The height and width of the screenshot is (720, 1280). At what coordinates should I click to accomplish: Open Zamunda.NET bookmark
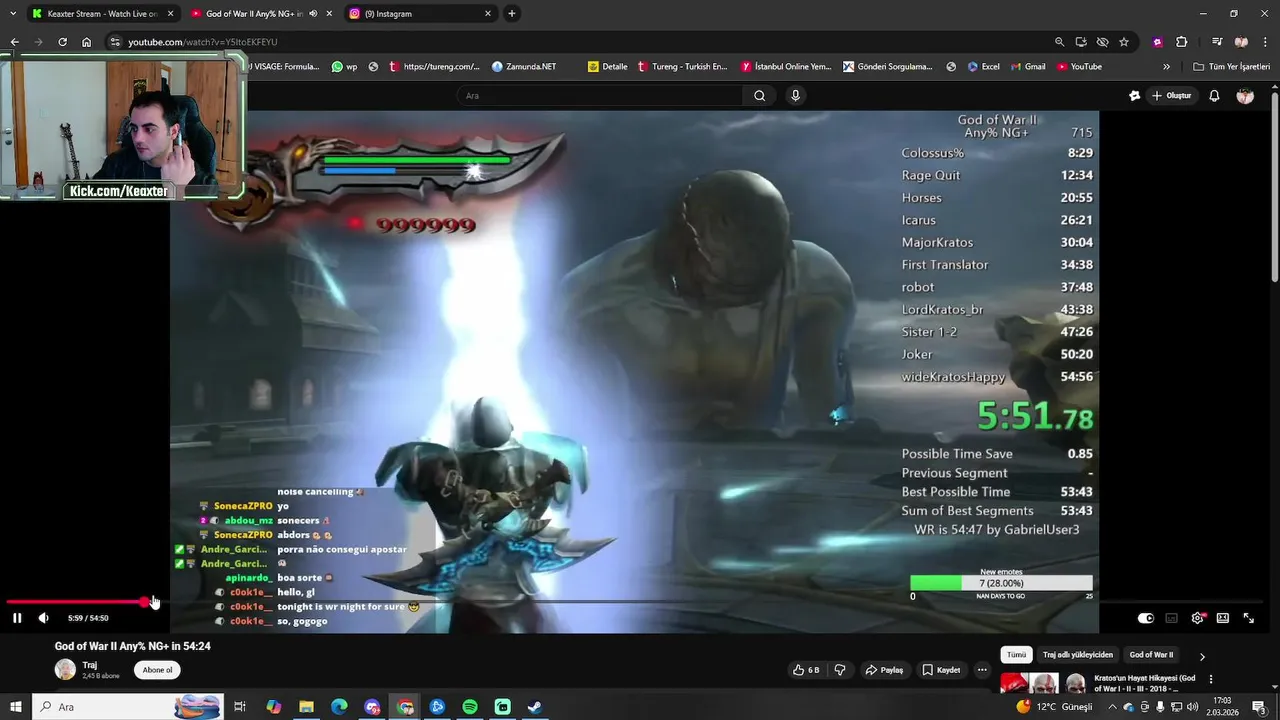pyautogui.click(x=524, y=67)
